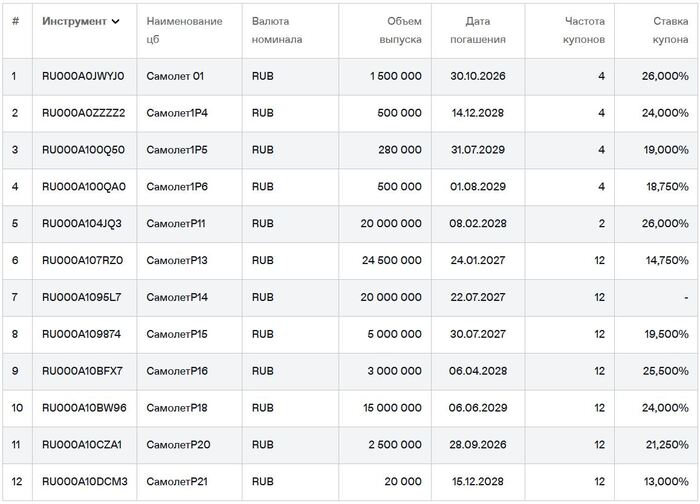Select the Самолет Р13 row name
The width and height of the screenshot is (700, 504).
pos(177,261)
